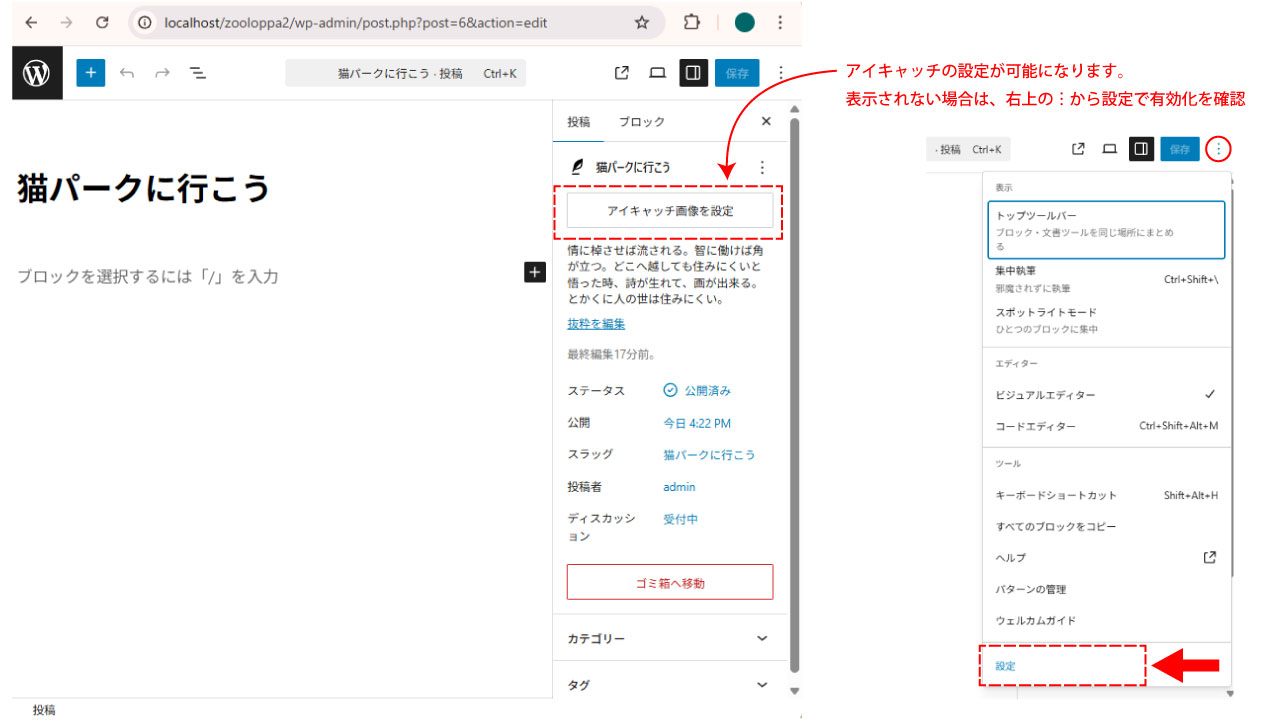Select ビジュアルエディター in menu
This screenshot has width=1280, height=720.
[x=1106, y=395]
